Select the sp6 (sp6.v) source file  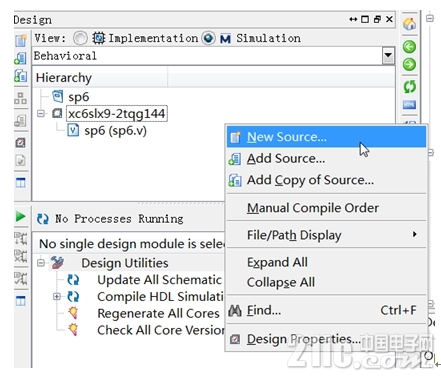click(115, 131)
